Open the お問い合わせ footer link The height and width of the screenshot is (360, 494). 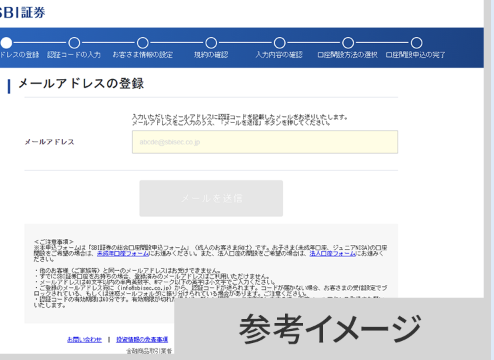click(84, 339)
